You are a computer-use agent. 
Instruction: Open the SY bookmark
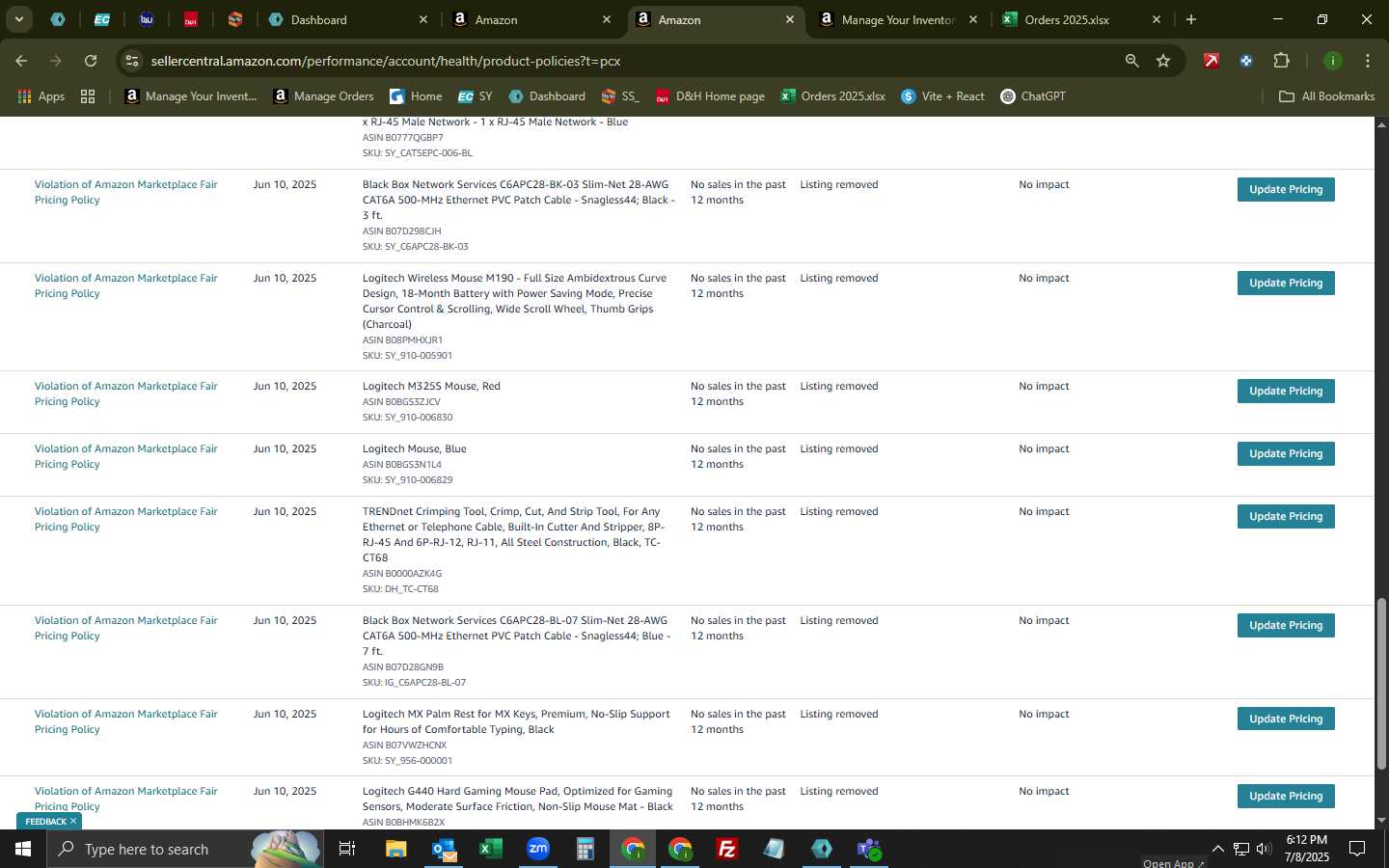click(476, 96)
